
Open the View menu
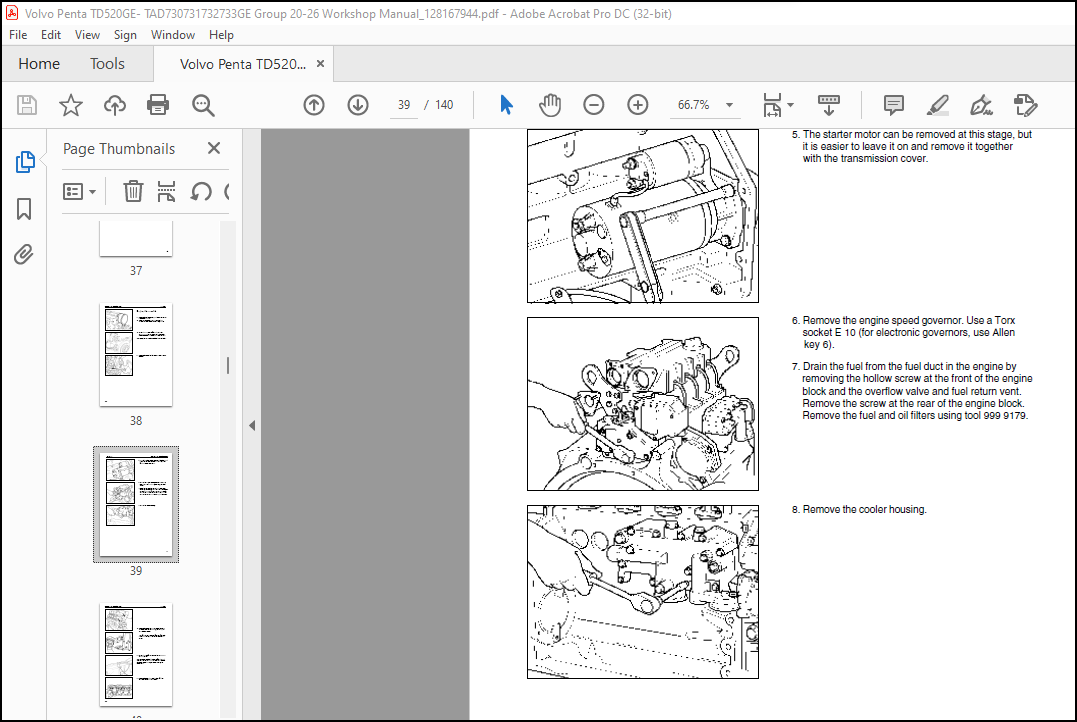pos(87,34)
